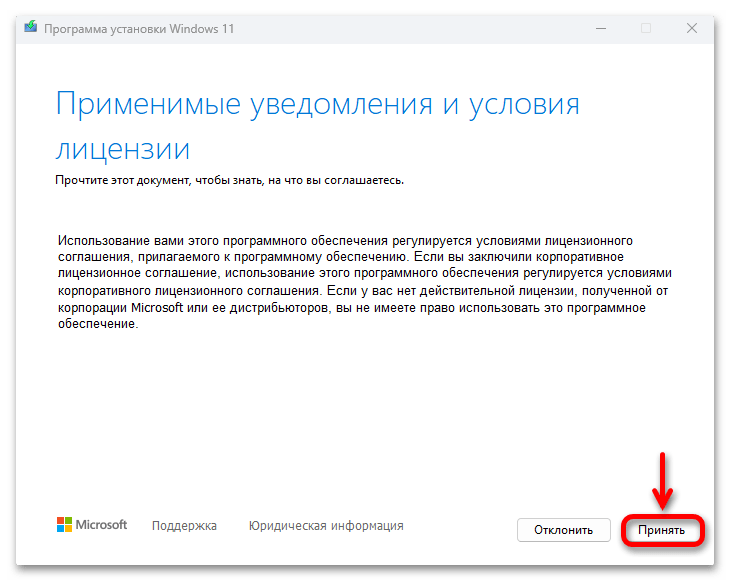The height and width of the screenshot is (581, 730).
Task: Click the heading "Применимые уведомления и условия лицензии"
Action: point(318,126)
